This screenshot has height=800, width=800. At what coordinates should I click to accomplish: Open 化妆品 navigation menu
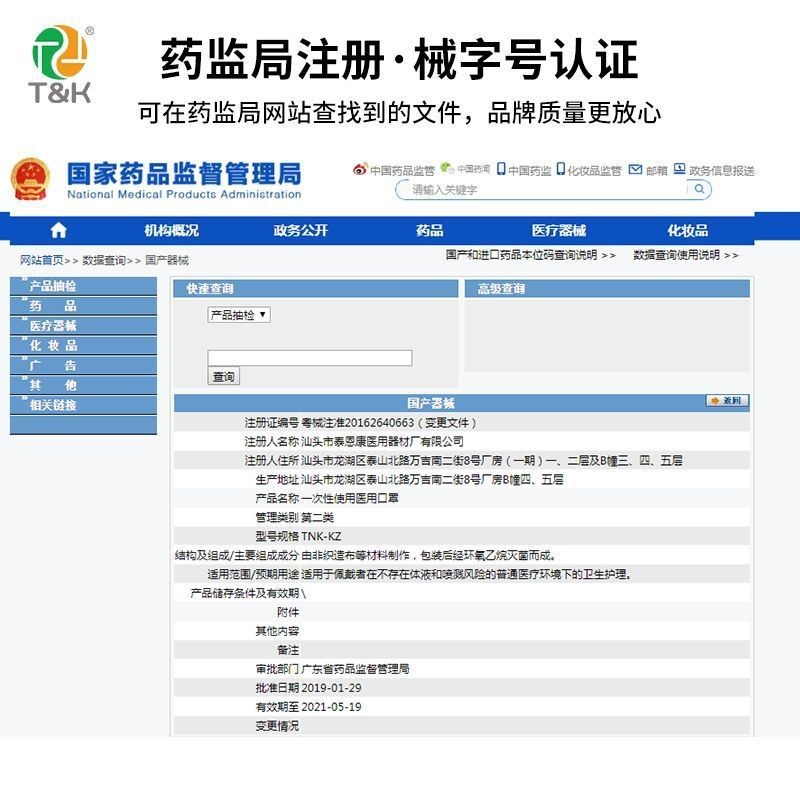click(x=688, y=231)
